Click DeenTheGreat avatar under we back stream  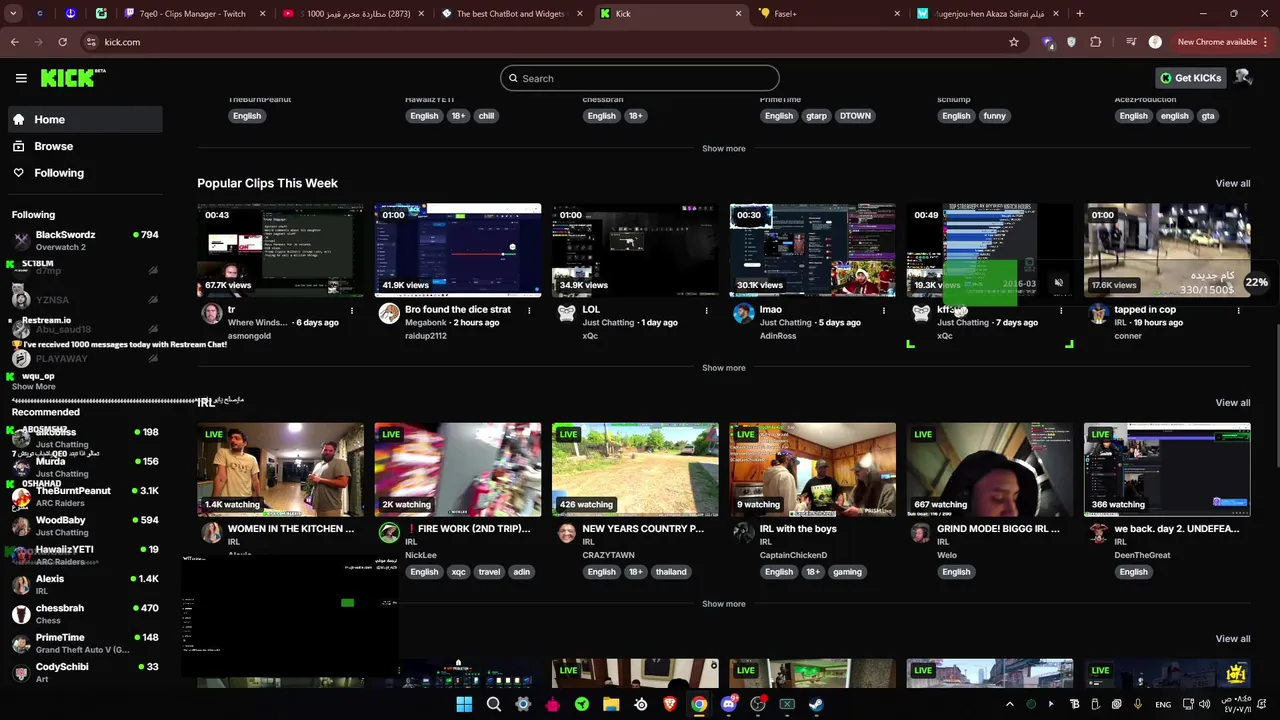coord(1099,533)
